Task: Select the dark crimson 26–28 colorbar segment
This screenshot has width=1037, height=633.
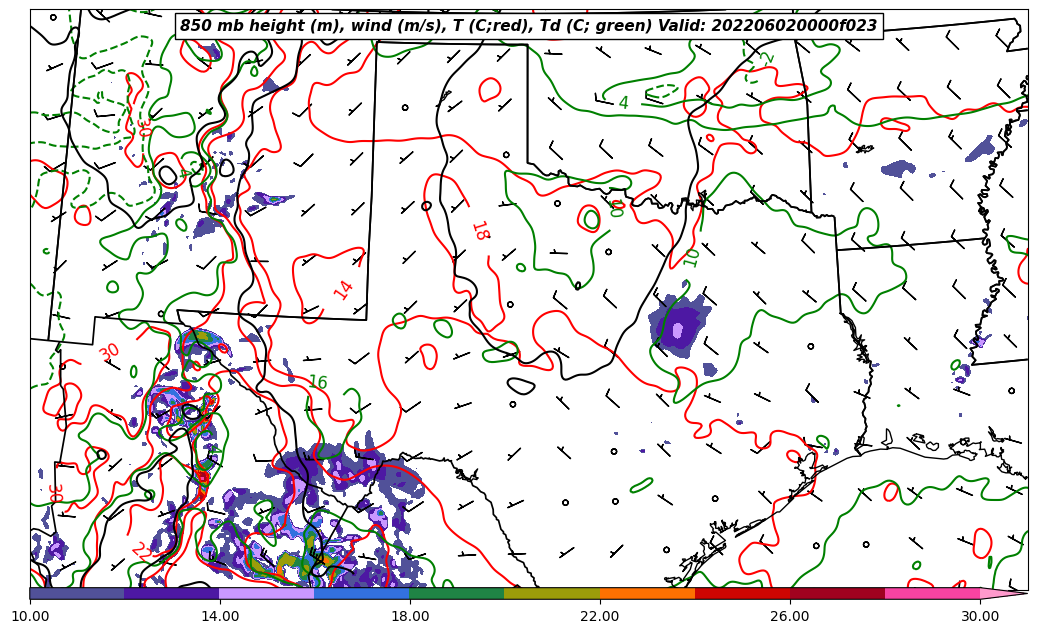Action: (837, 593)
